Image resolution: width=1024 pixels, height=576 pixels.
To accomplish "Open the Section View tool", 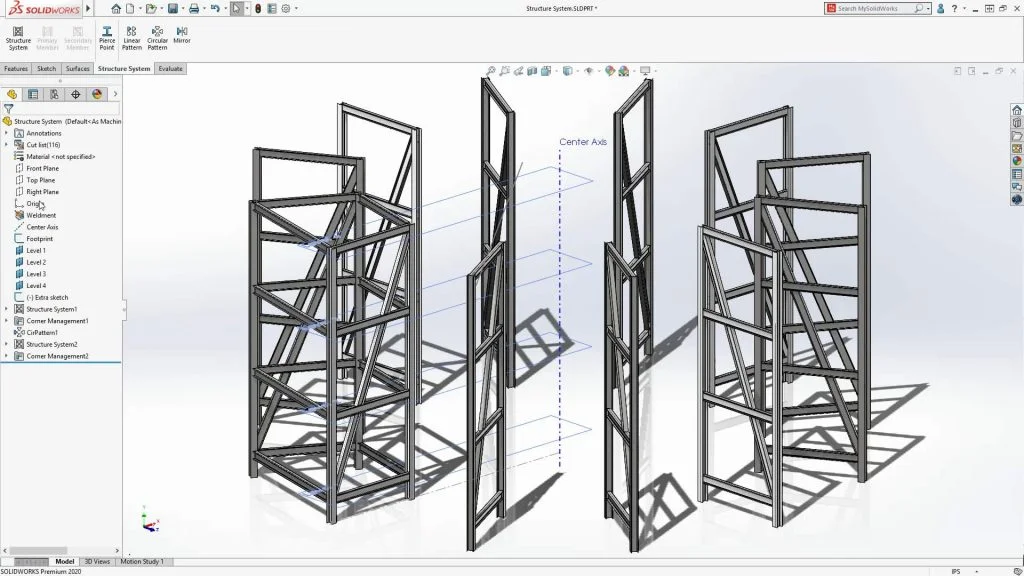I will [533, 71].
